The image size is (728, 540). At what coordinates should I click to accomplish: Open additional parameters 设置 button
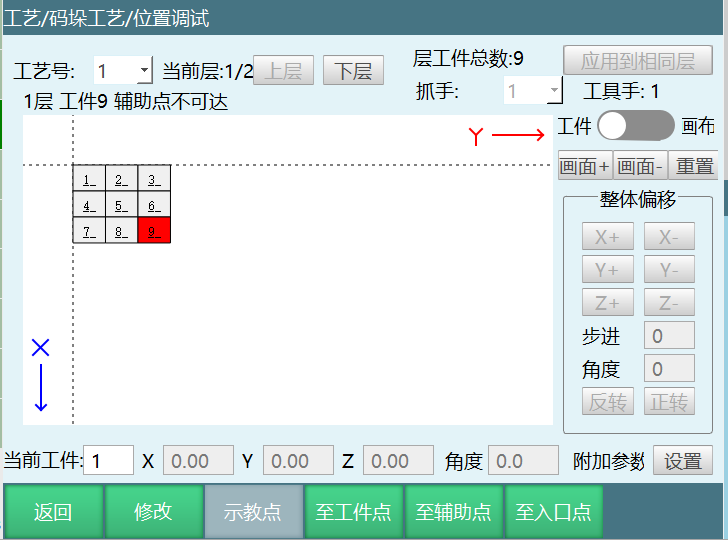(x=683, y=460)
